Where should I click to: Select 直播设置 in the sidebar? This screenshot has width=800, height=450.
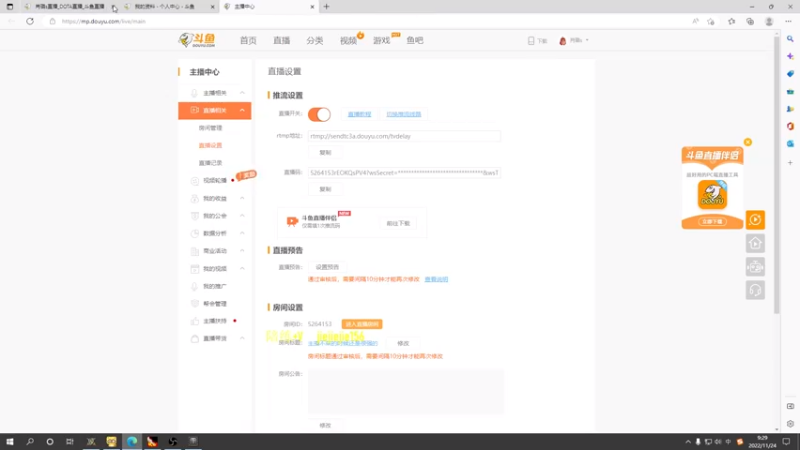pyautogui.click(x=210, y=145)
